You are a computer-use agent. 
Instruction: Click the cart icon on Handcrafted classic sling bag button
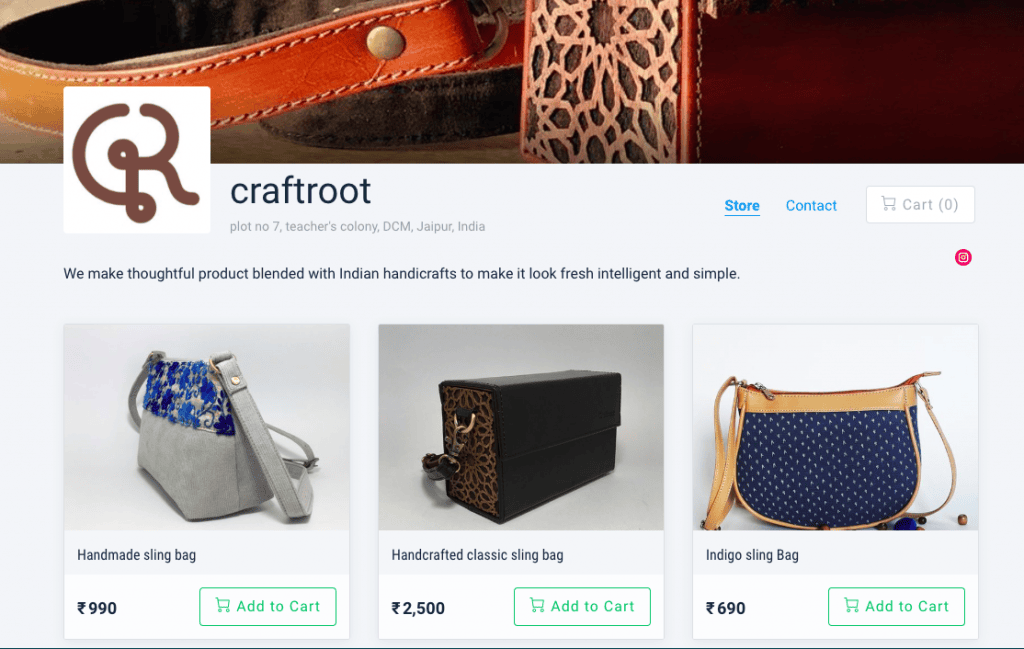point(537,606)
